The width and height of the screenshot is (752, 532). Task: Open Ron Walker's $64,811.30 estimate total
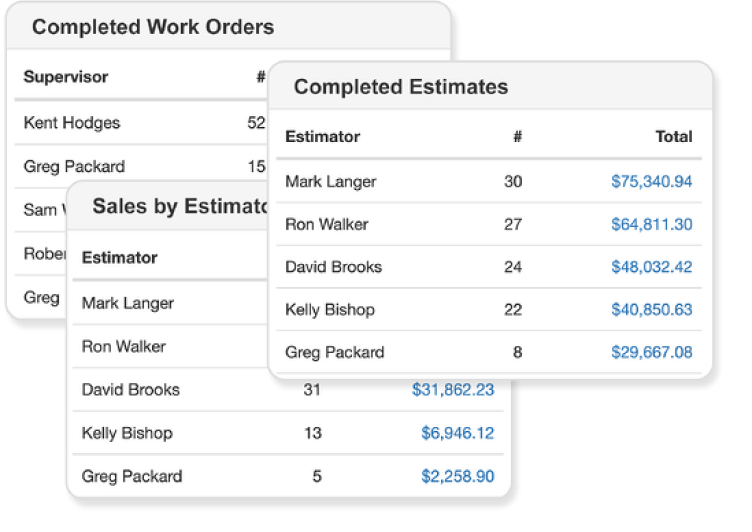pyautogui.click(x=651, y=224)
